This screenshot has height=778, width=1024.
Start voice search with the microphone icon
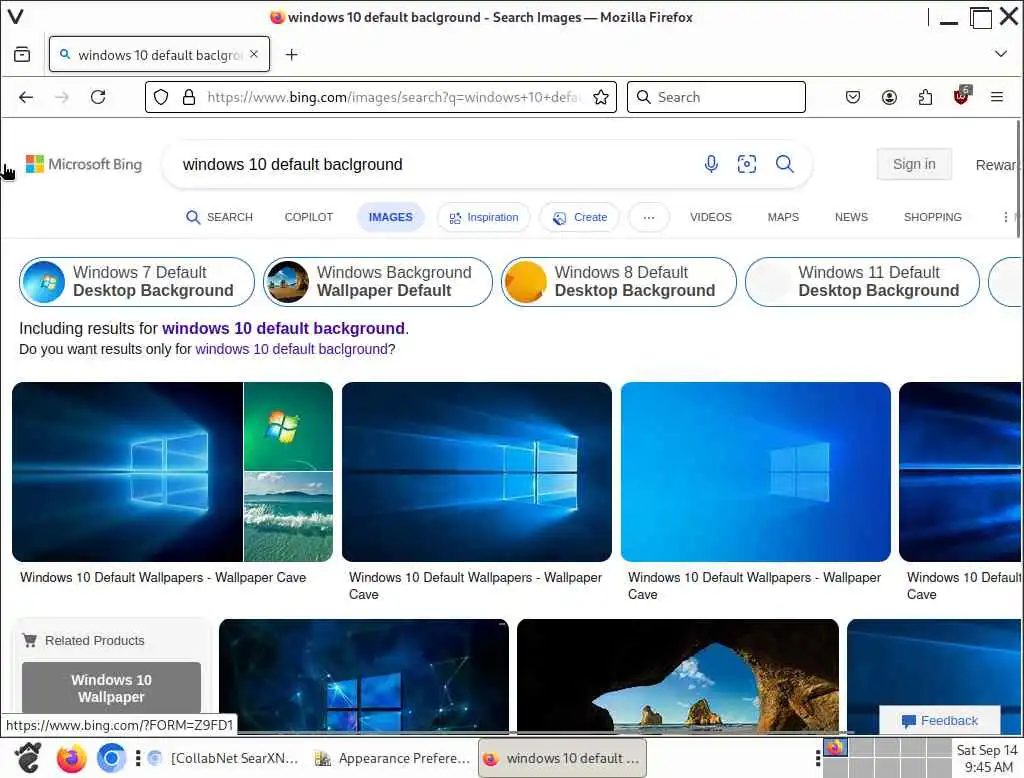coord(711,164)
